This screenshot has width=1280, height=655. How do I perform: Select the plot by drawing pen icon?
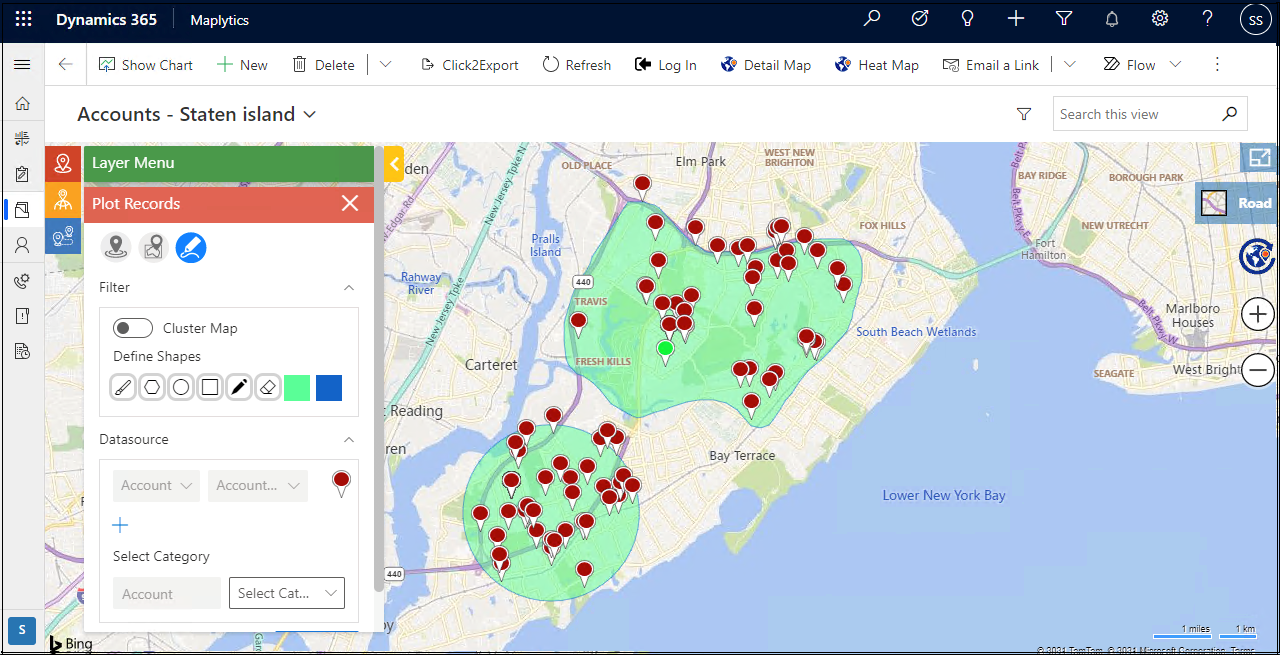pos(191,247)
